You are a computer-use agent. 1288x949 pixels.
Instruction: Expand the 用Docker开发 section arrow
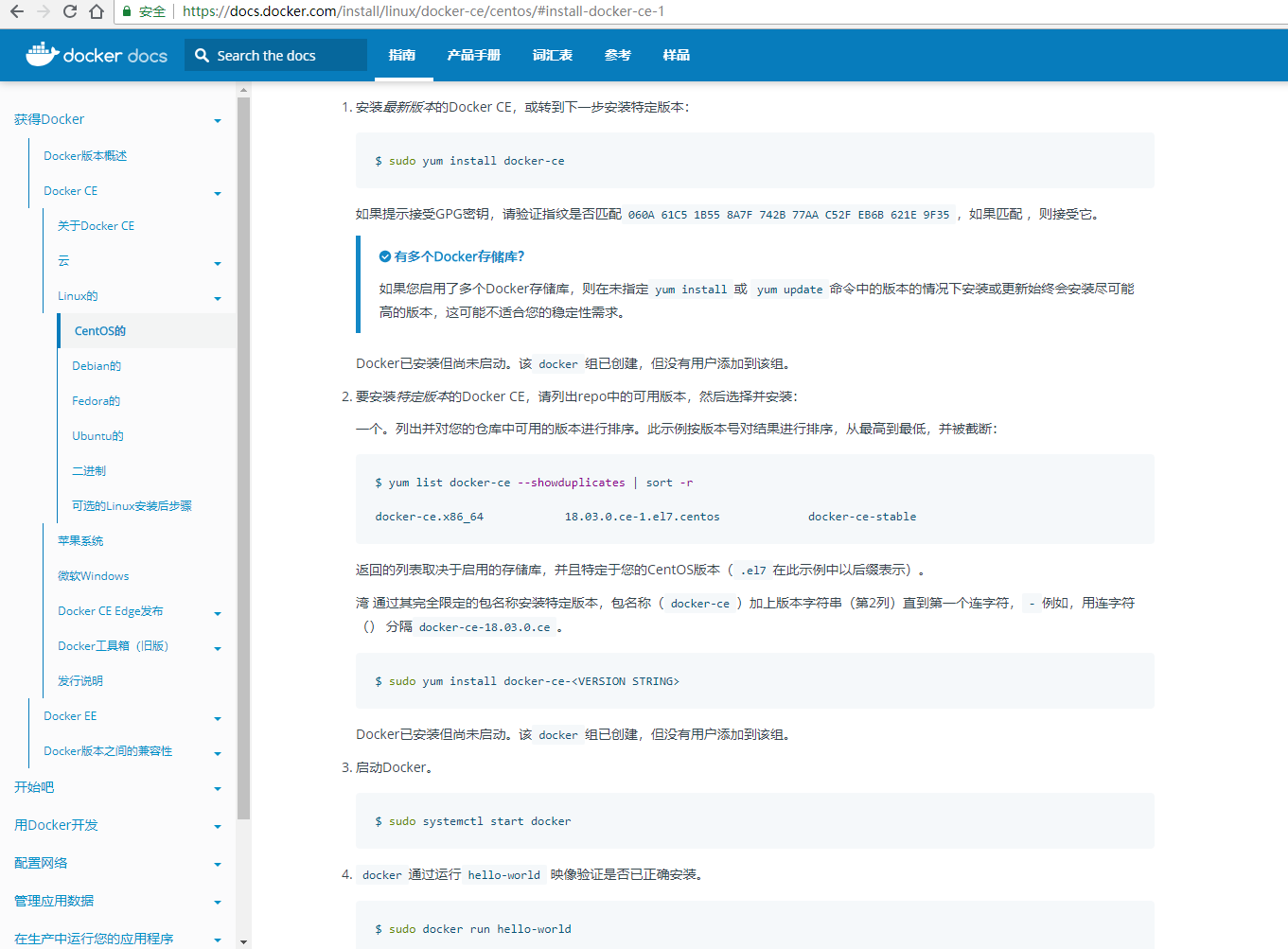pyautogui.click(x=218, y=826)
